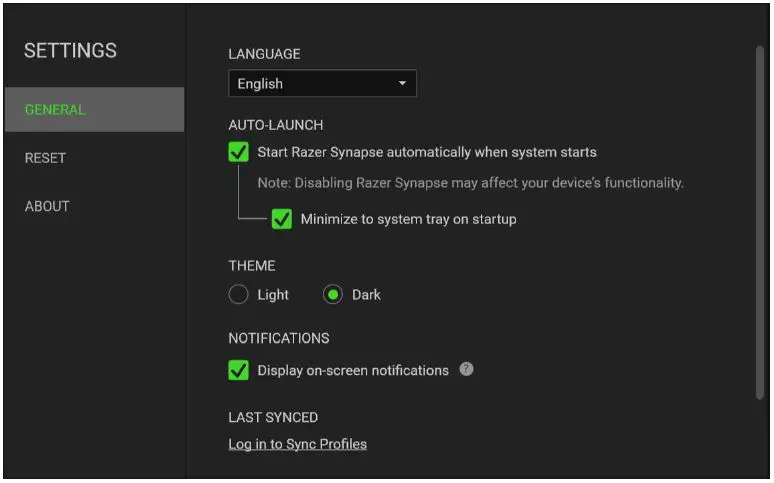Click the "Display on-screen notifications" label text

click(353, 370)
